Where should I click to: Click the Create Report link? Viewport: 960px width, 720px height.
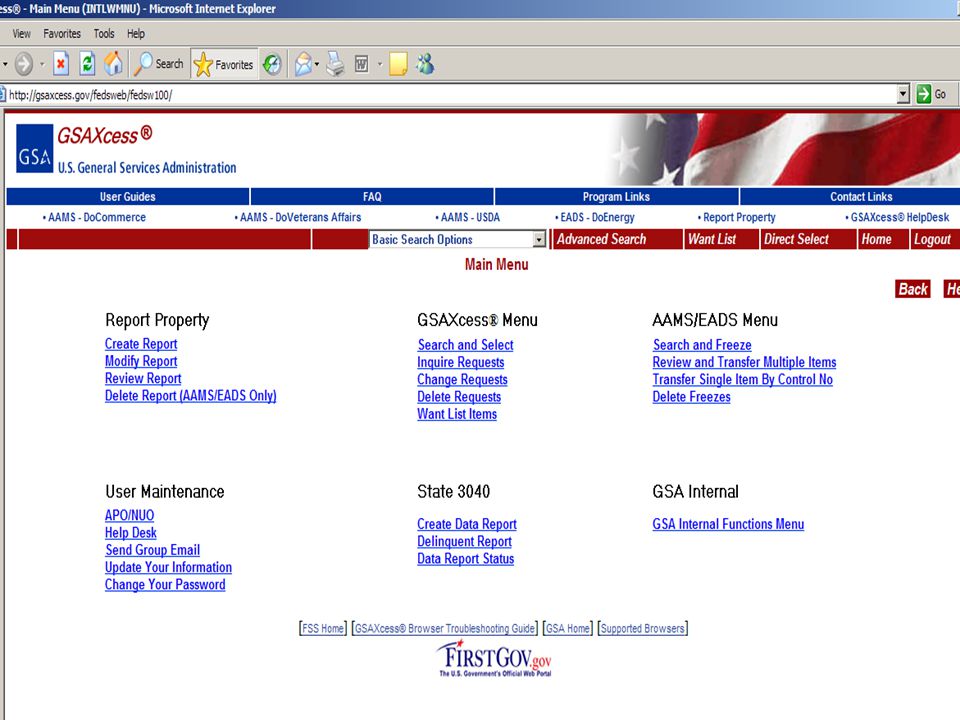tap(141, 344)
